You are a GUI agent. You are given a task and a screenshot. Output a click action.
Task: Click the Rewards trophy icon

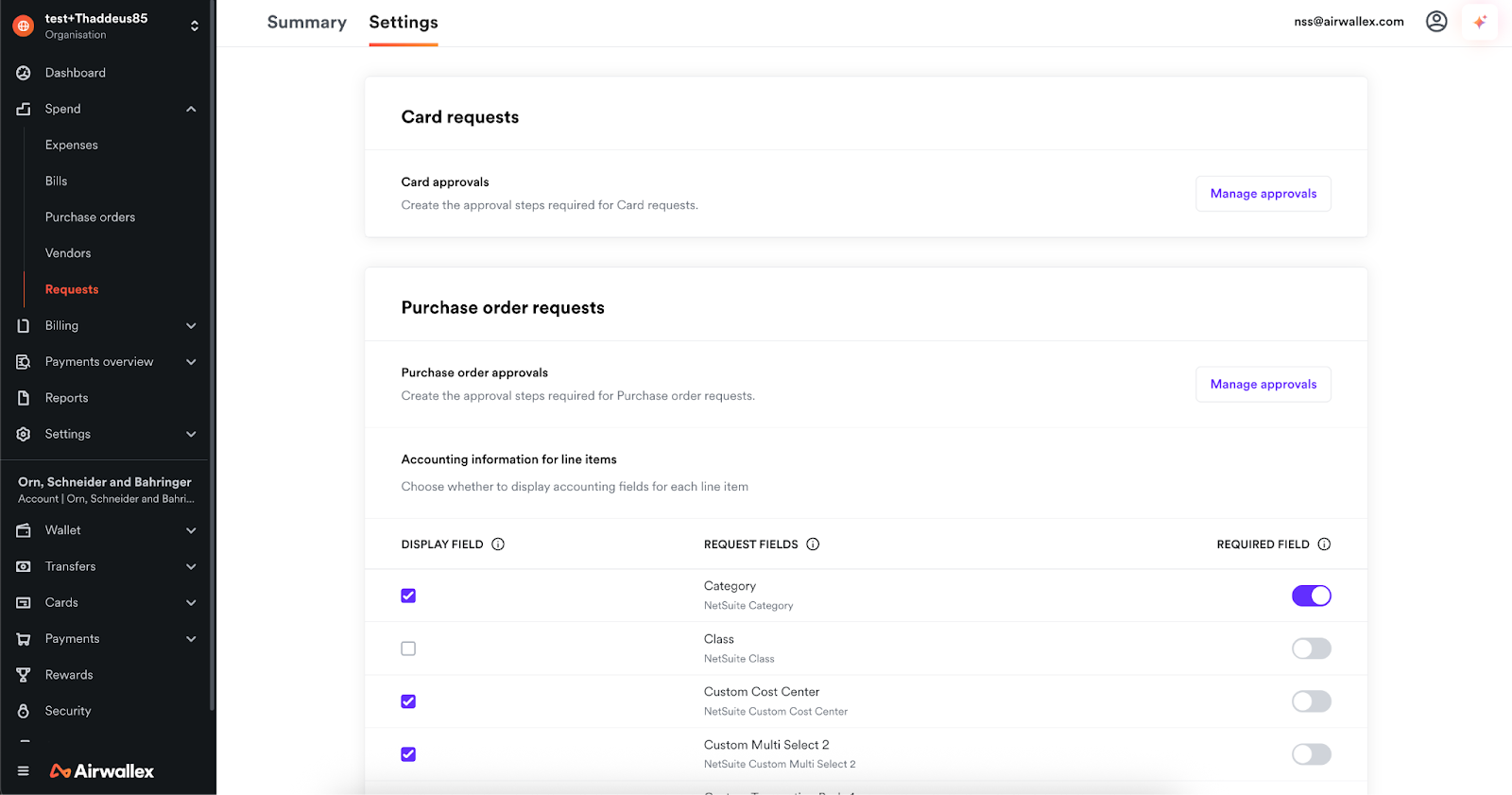pyautogui.click(x=24, y=675)
